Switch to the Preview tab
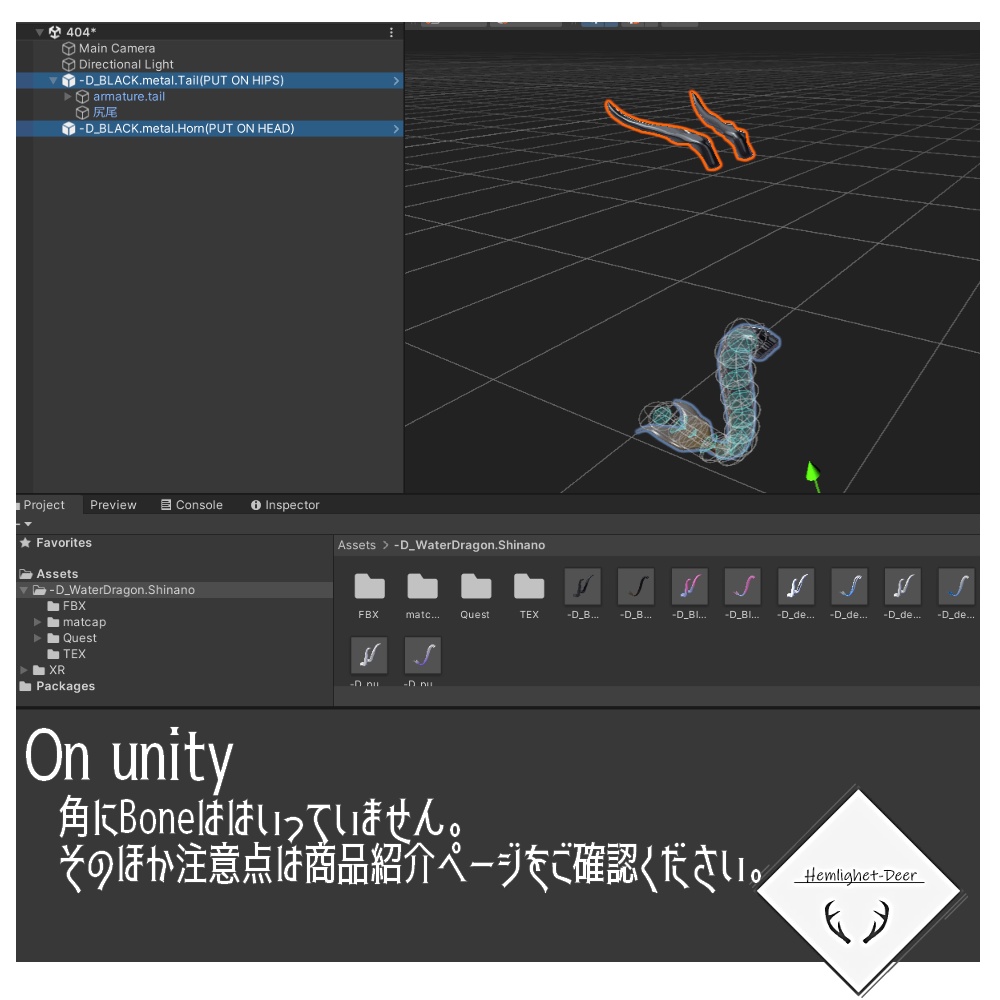Screen dimensions: 1000x1000 [113, 504]
